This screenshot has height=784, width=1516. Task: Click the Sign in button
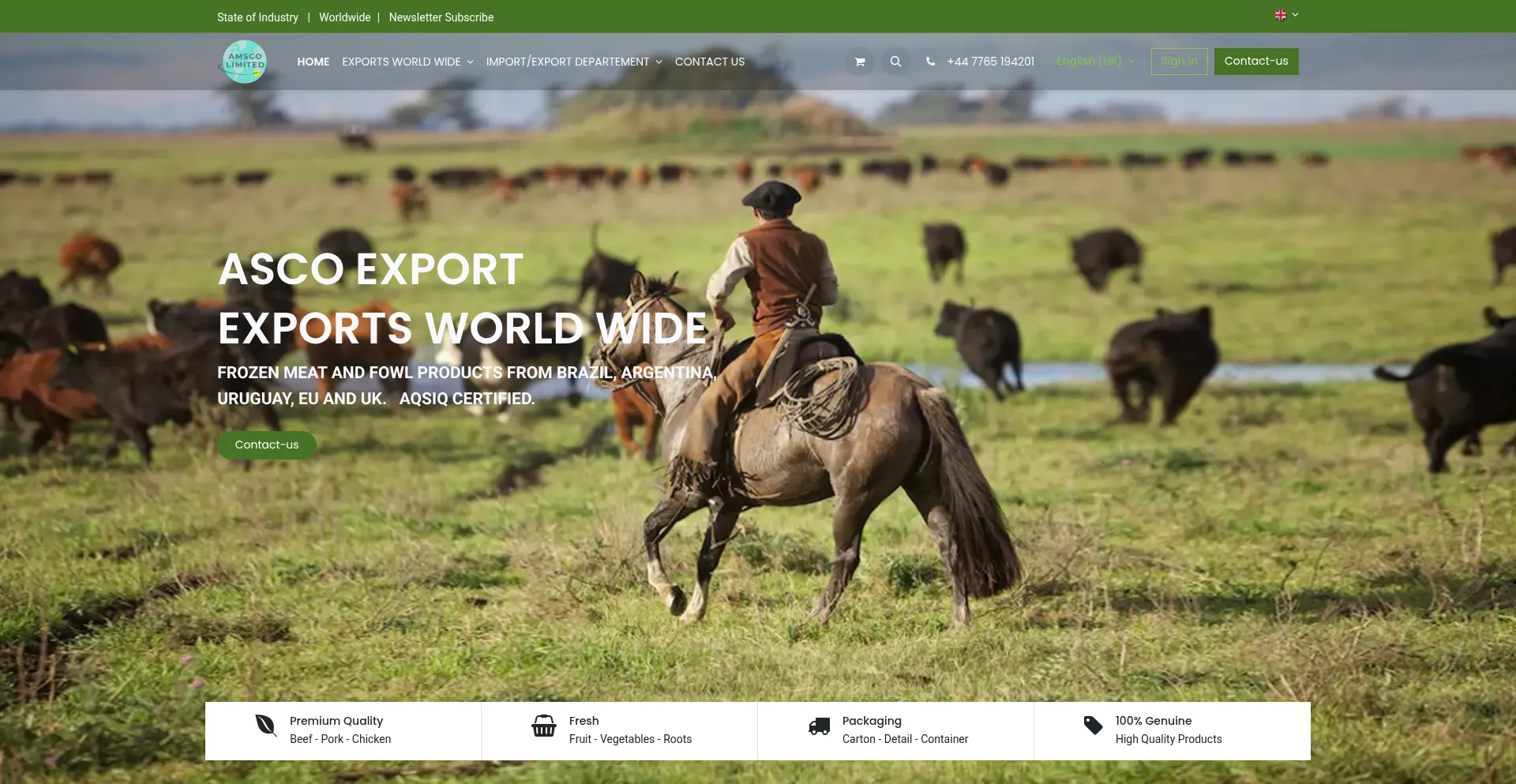pyautogui.click(x=1179, y=62)
